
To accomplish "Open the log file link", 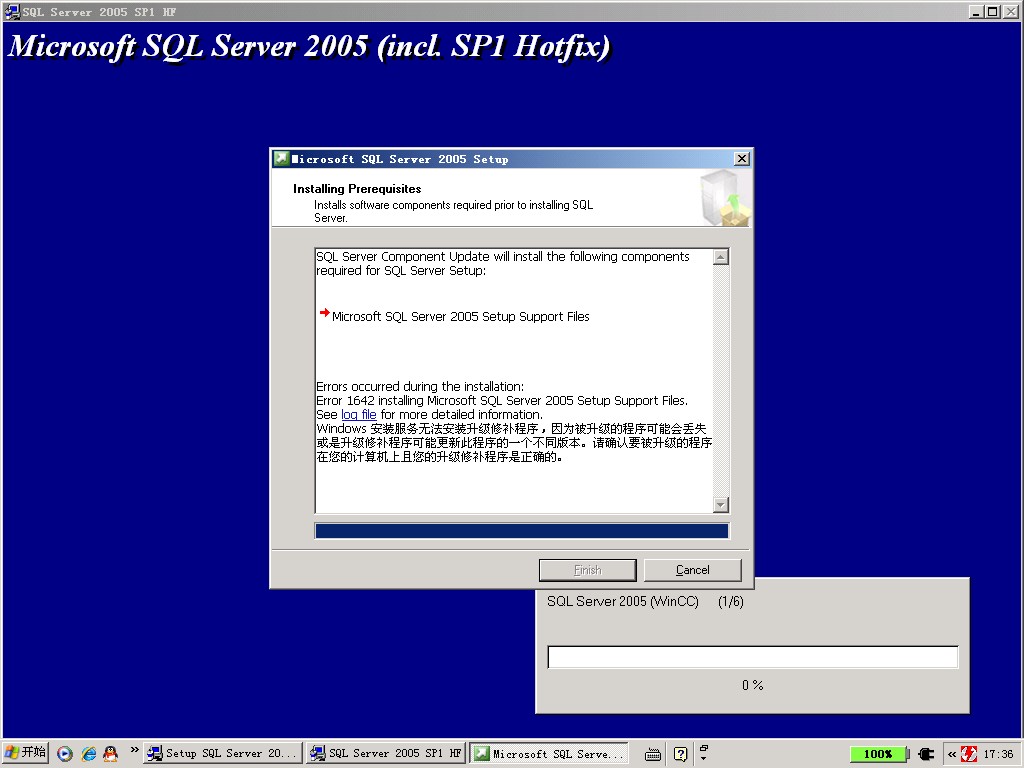I will pyautogui.click(x=359, y=415).
